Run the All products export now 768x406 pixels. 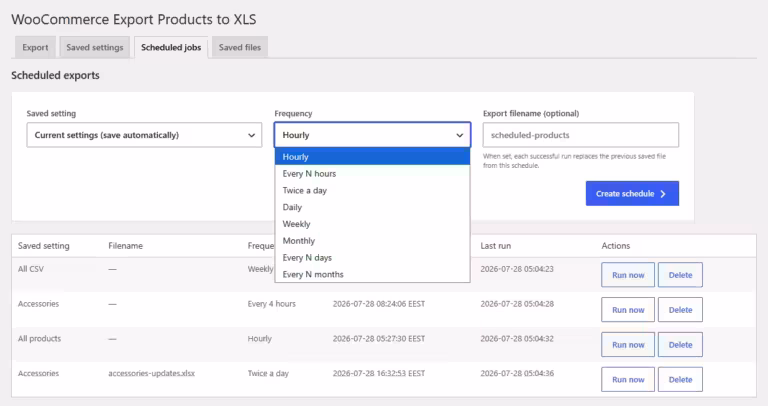(628, 344)
